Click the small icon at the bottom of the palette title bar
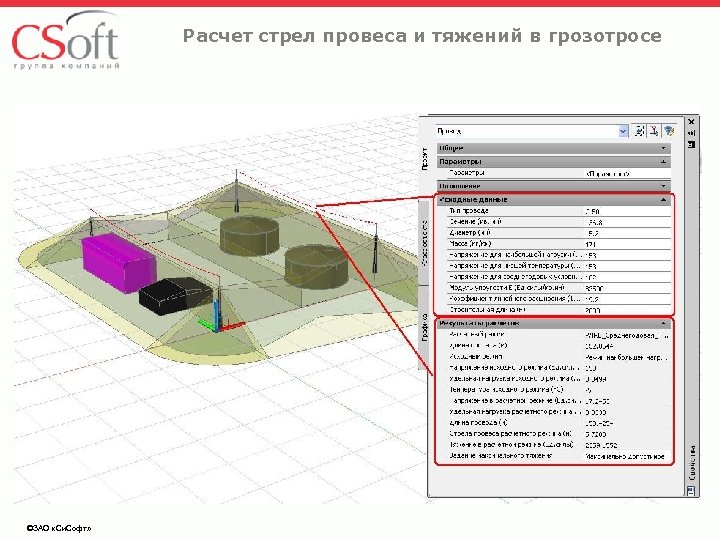Image resolution: width=720 pixels, height=540 pixels. pos(691,491)
